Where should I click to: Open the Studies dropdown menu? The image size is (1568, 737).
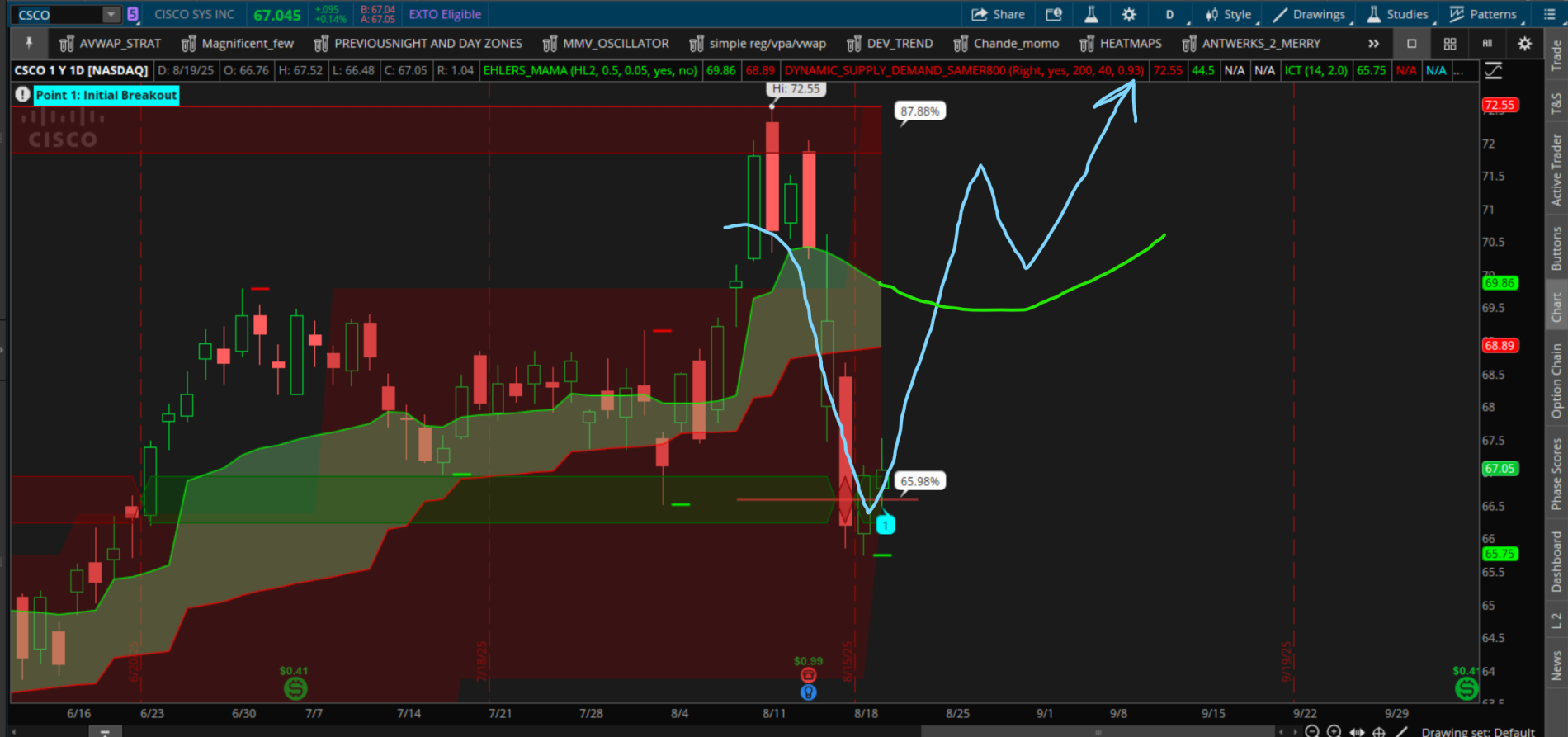(x=1399, y=14)
